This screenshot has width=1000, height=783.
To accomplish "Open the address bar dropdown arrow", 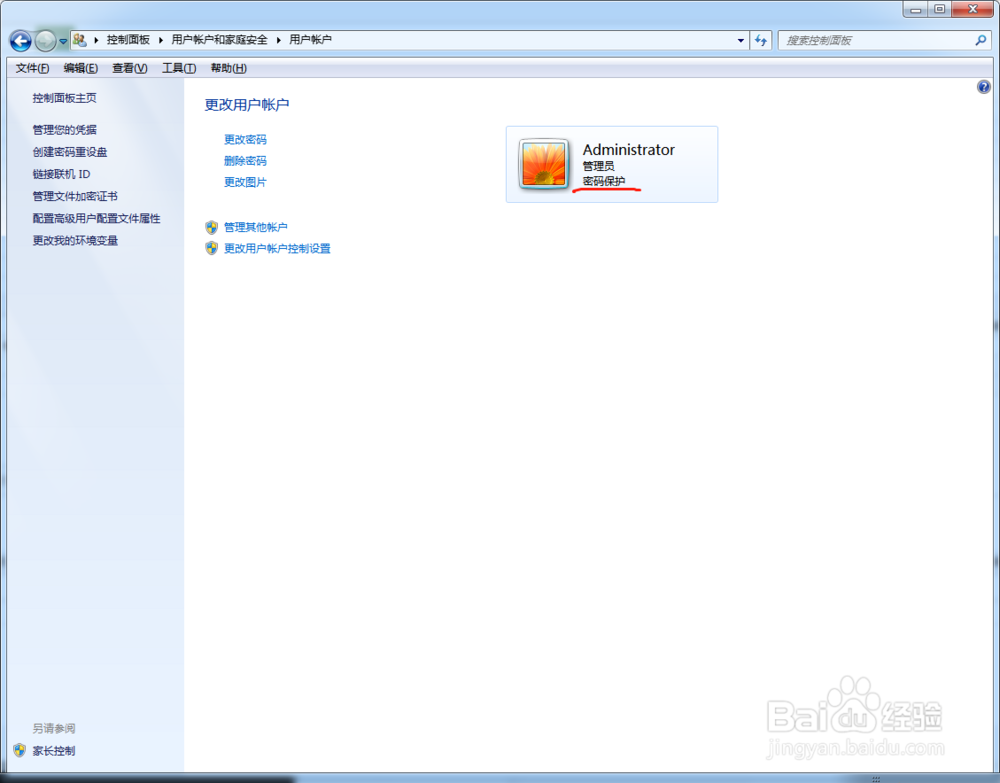I will (741, 40).
